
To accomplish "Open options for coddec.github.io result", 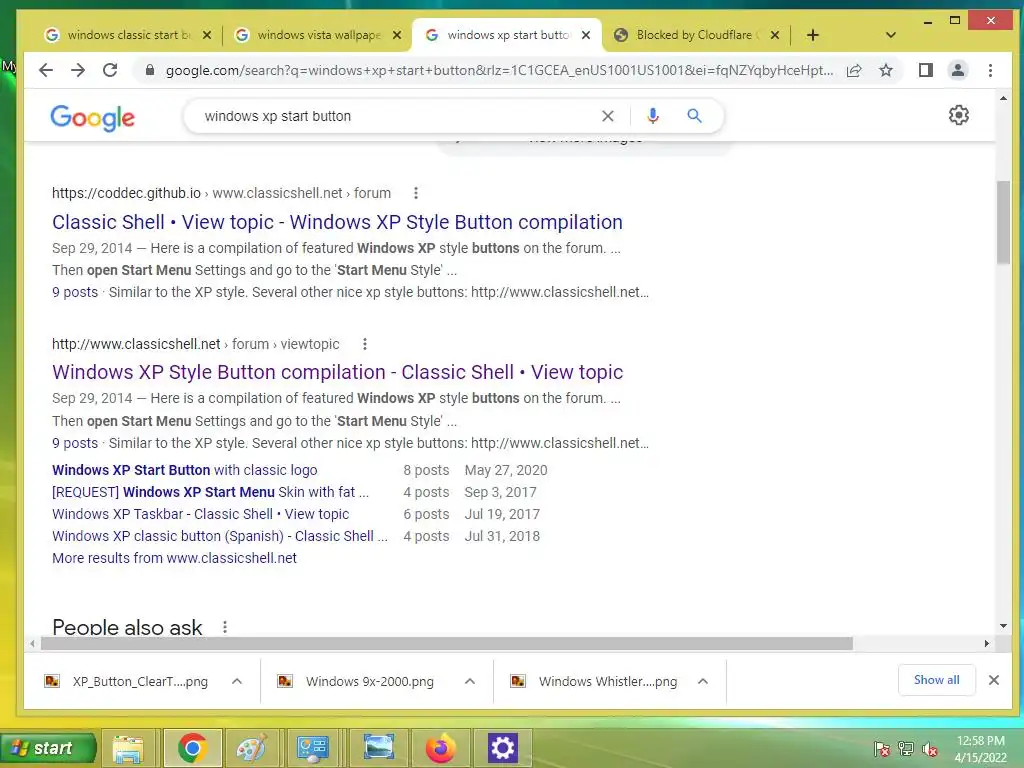I will 415,193.
